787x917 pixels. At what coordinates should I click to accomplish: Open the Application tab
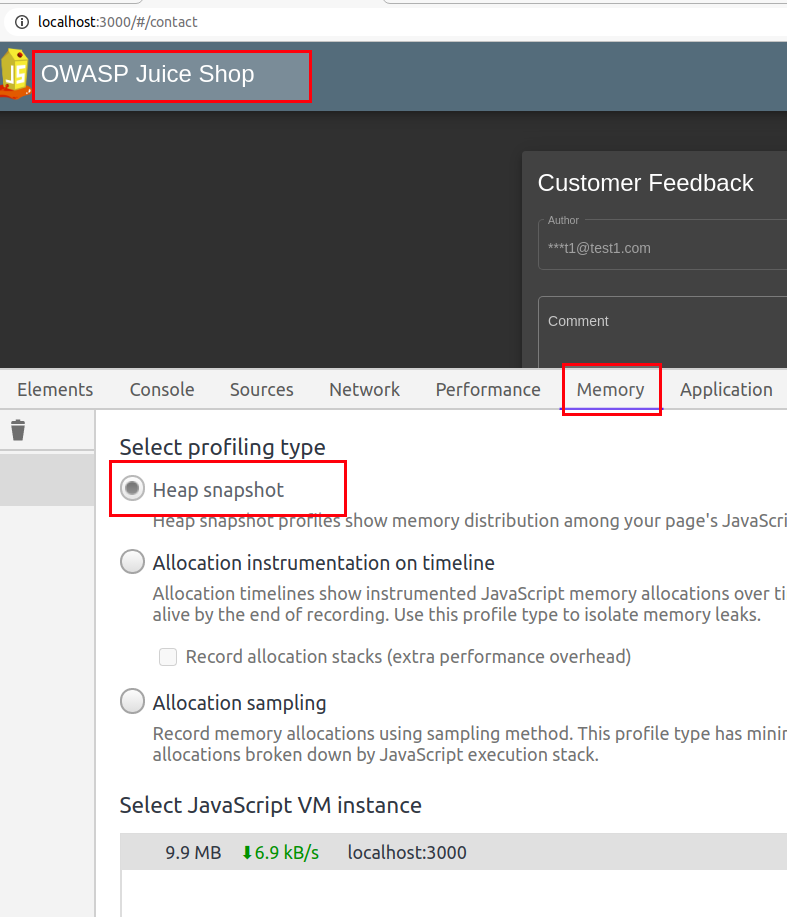click(726, 389)
